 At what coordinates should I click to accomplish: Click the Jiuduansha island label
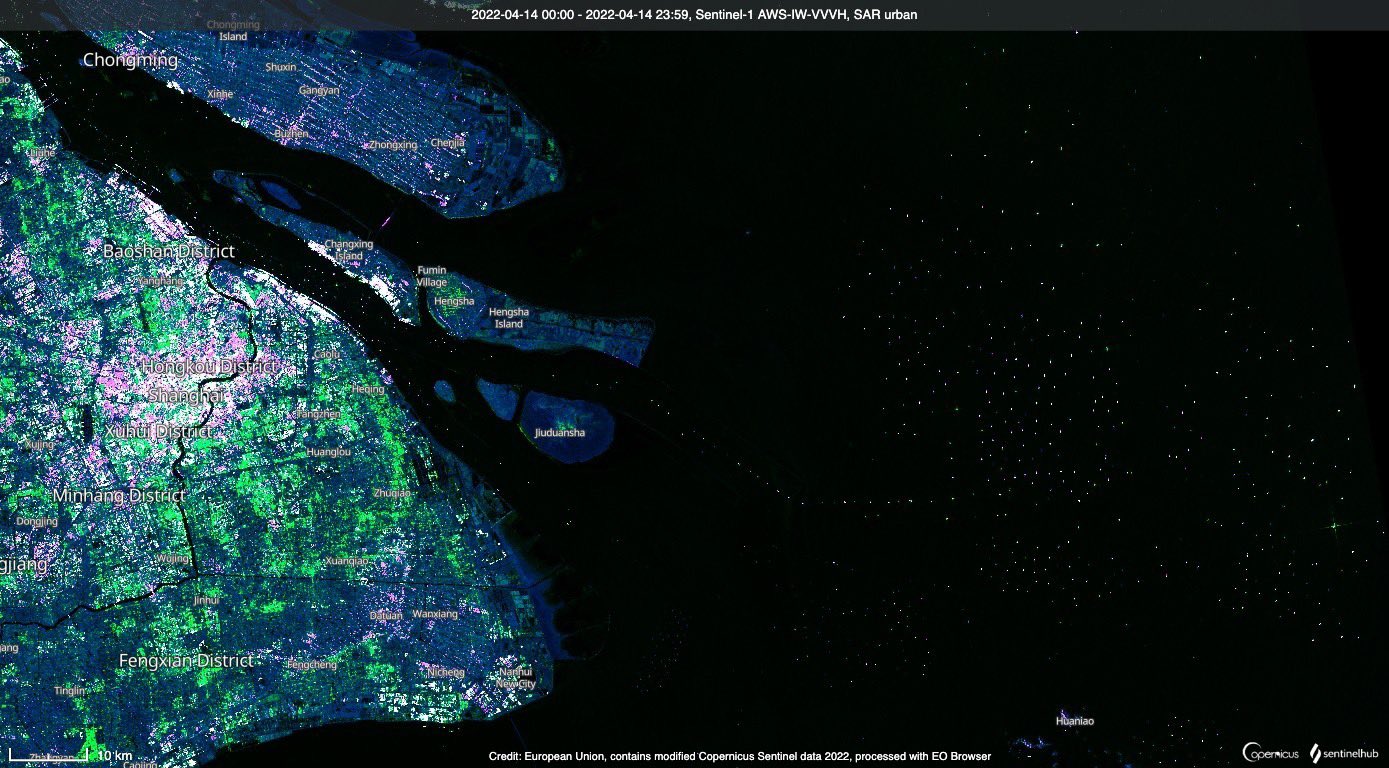click(x=560, y=433)
